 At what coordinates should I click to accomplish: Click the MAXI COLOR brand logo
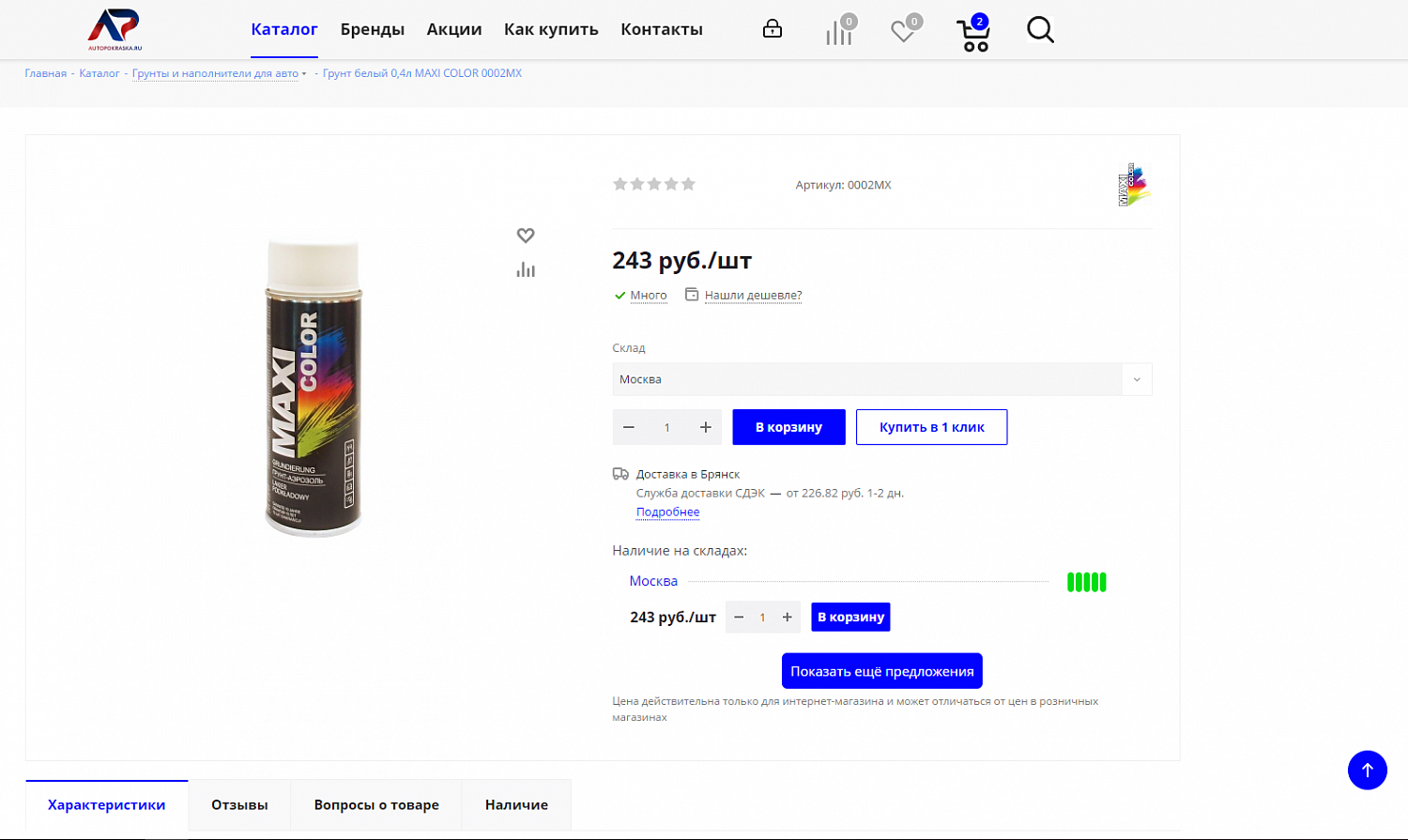point(1134,185)
